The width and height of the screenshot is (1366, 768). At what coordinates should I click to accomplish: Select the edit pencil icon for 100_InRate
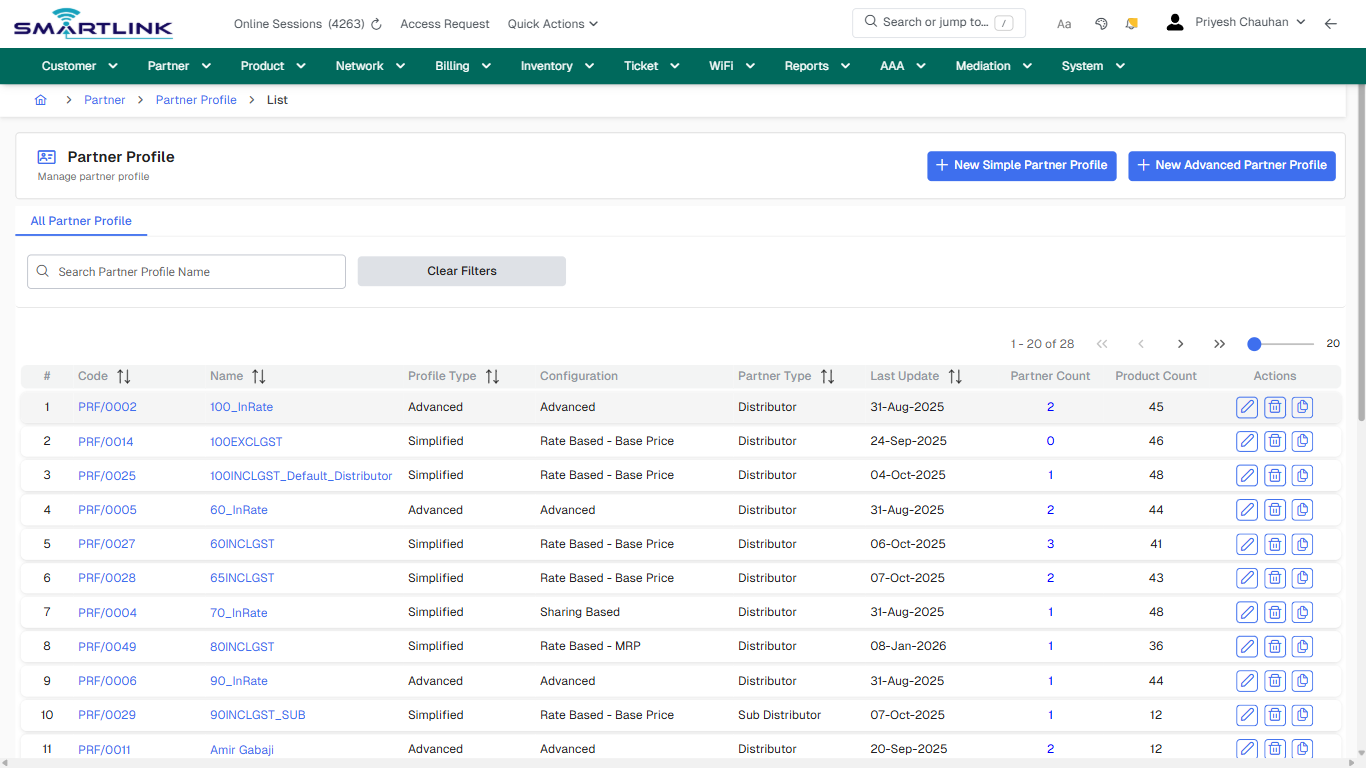point(1246,407)
